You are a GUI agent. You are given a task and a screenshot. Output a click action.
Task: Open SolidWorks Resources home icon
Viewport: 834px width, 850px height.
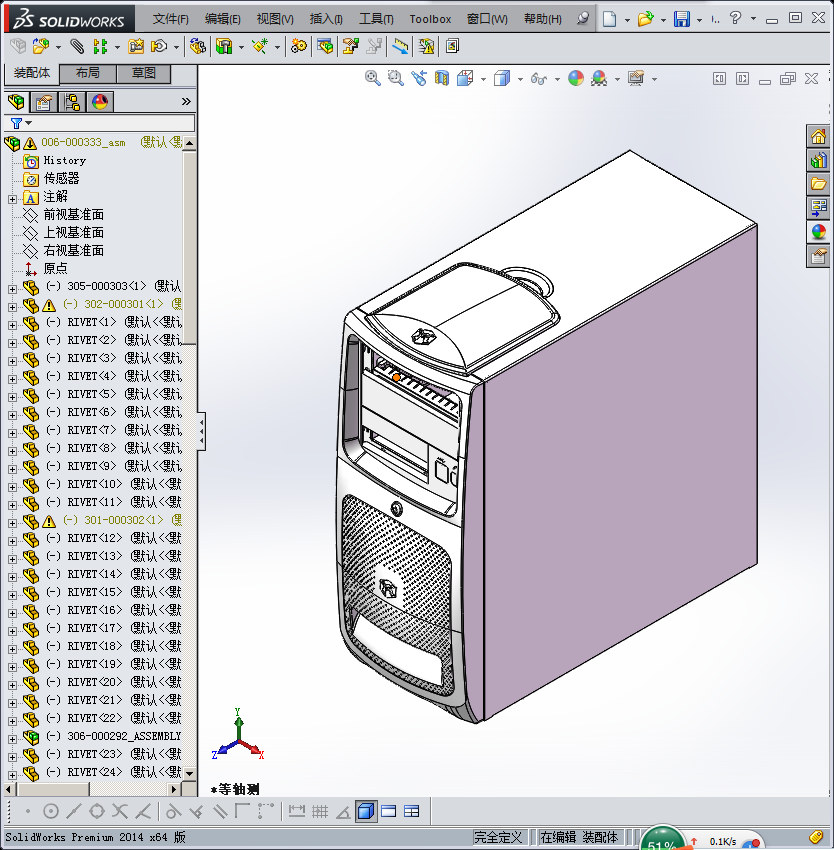818,136
